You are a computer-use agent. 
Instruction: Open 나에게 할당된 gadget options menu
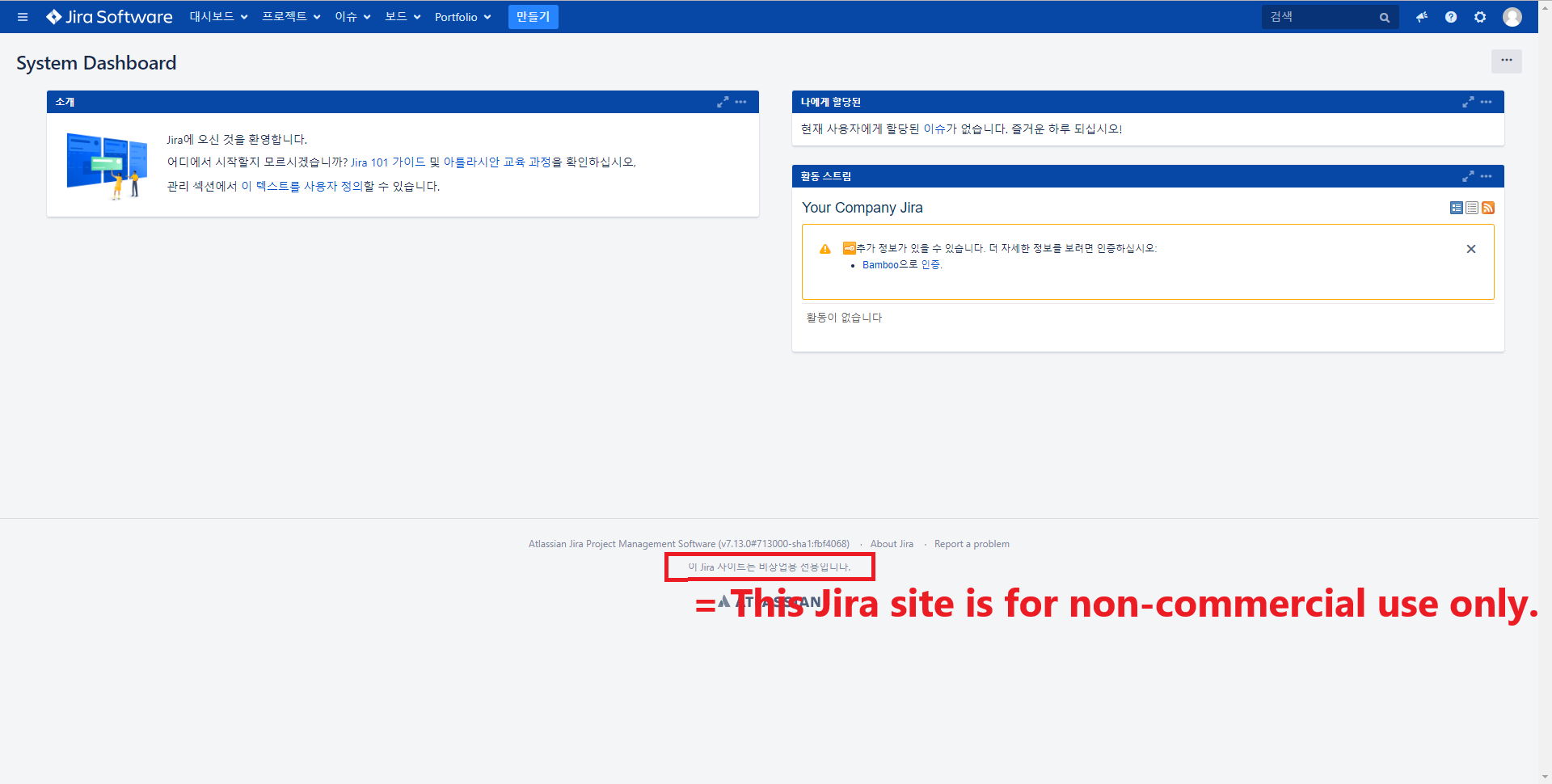[x=1486, y=102]
